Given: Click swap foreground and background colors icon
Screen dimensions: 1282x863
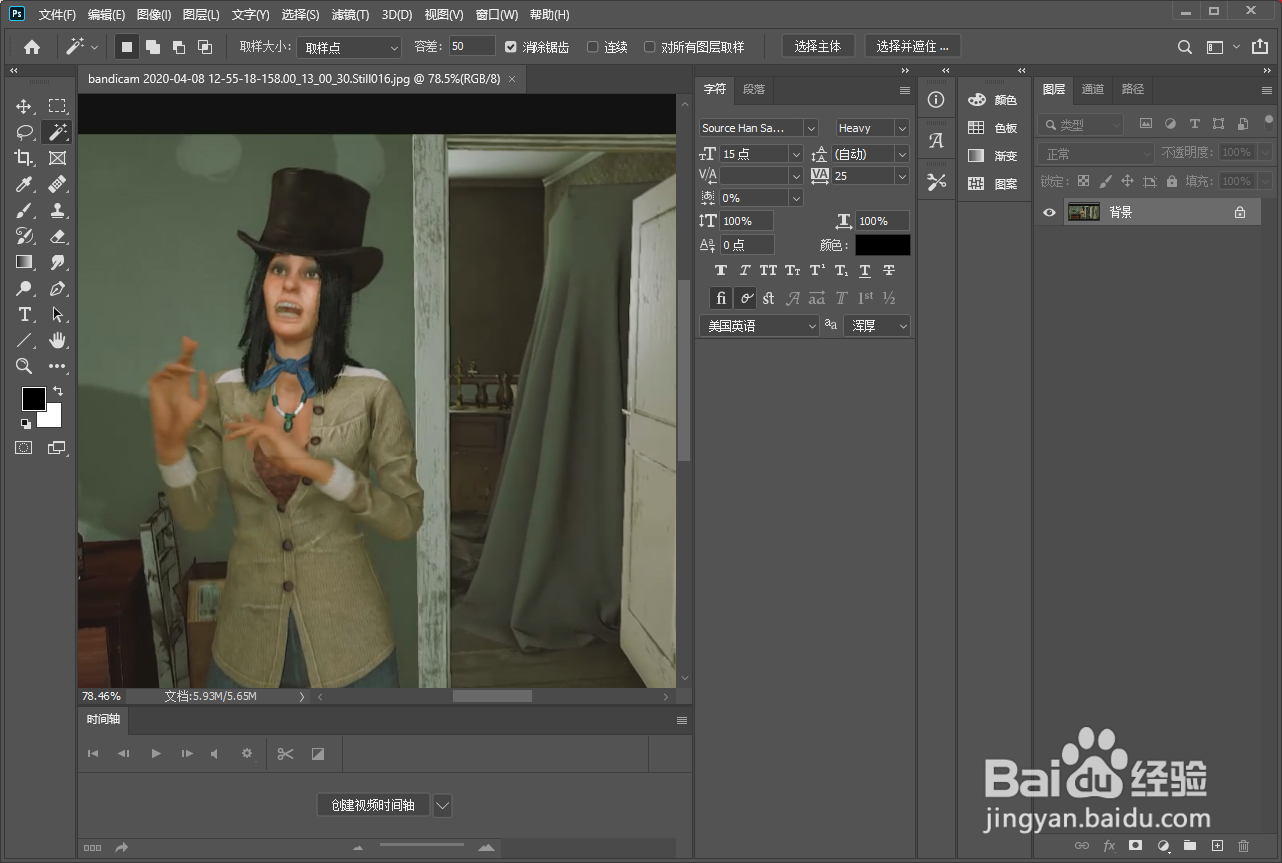Looking at the screenshot, I should pyautogui.click(x=58, y=391).
